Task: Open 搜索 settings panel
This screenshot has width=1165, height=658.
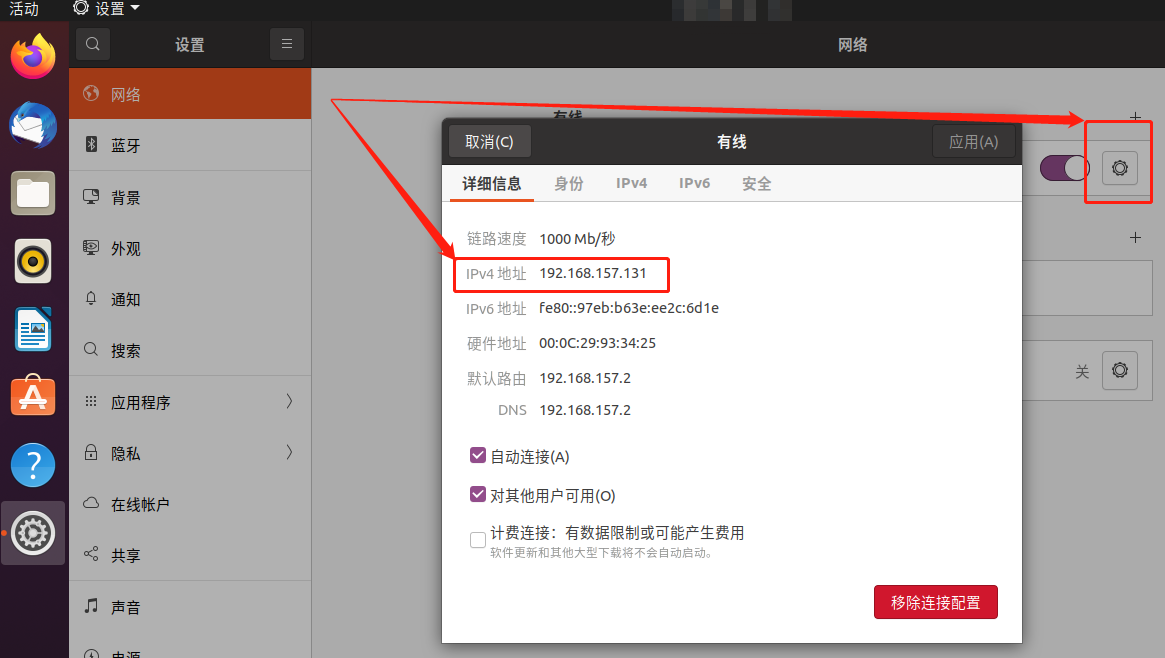Action: pos(190,351)
